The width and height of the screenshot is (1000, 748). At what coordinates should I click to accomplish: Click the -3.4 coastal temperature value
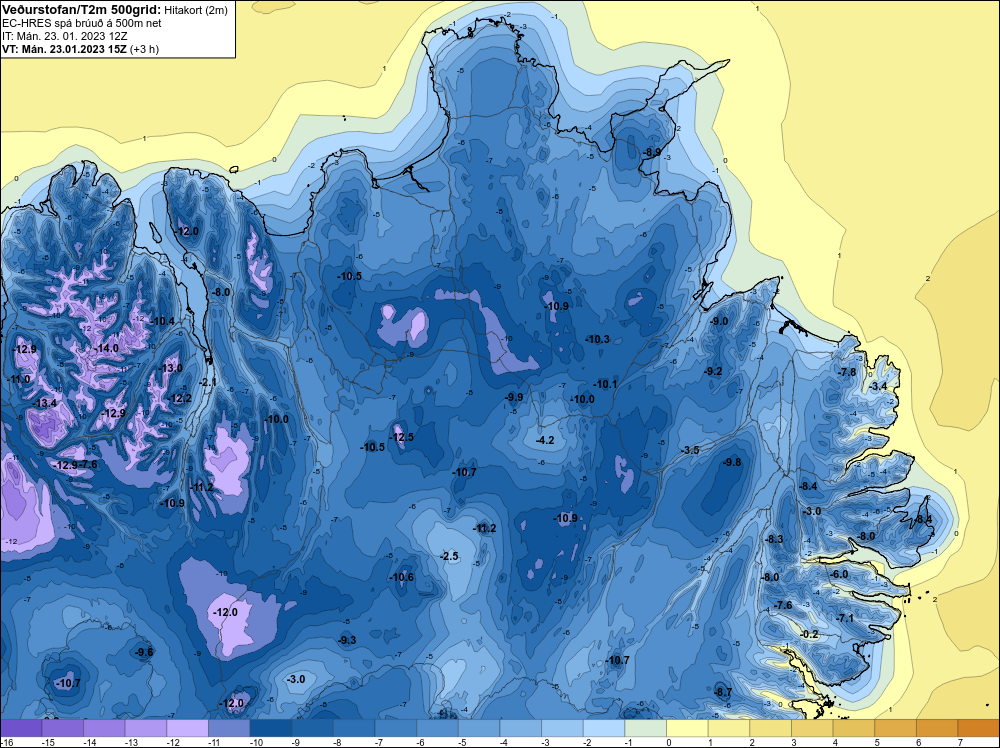879,386
